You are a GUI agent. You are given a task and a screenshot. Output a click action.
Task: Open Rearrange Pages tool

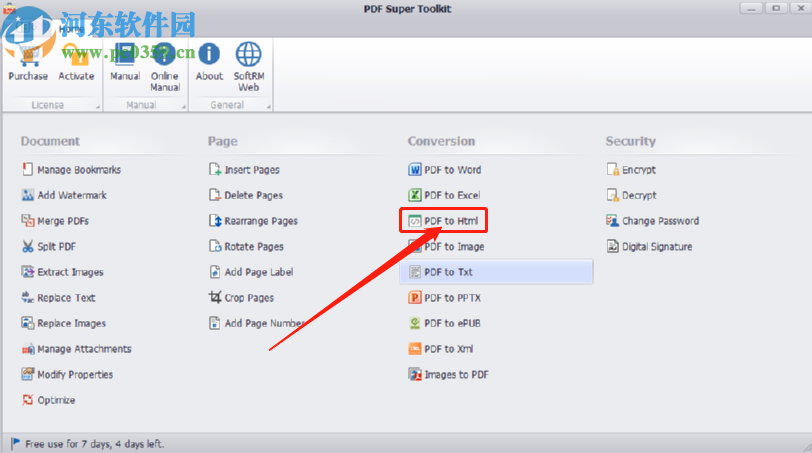click(x=253, y=221)
